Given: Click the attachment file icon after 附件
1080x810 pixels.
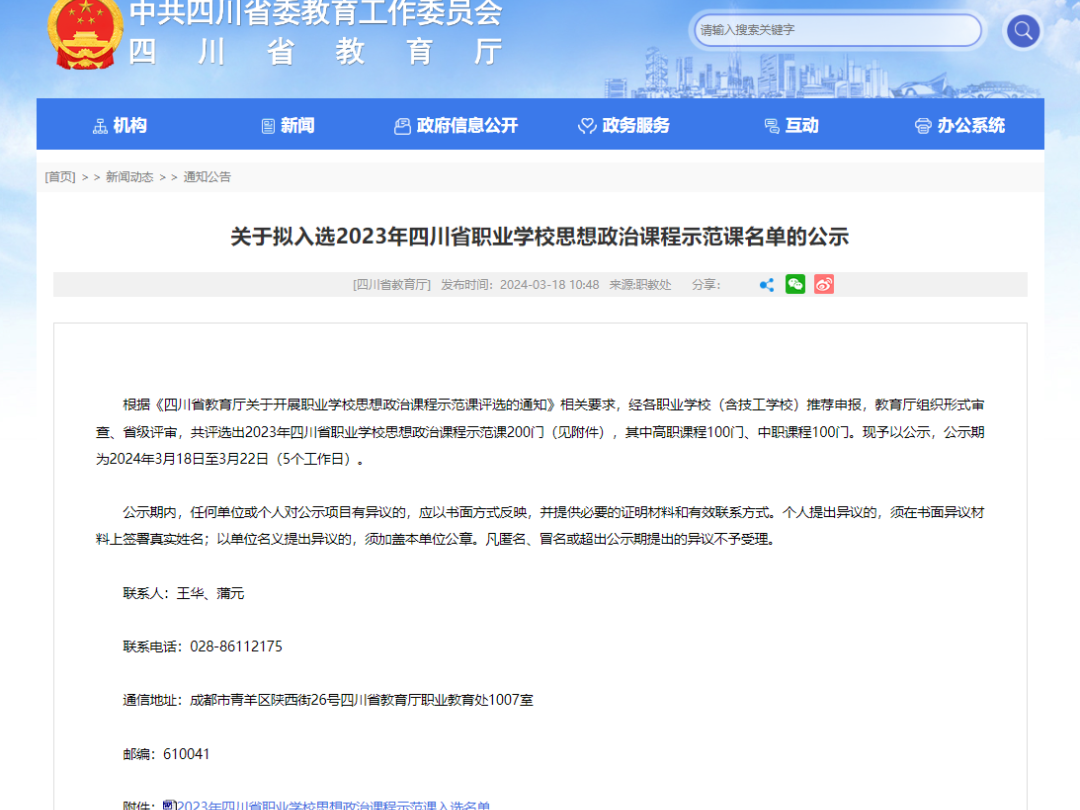Looking at the screenshot, I should point(168,805).
